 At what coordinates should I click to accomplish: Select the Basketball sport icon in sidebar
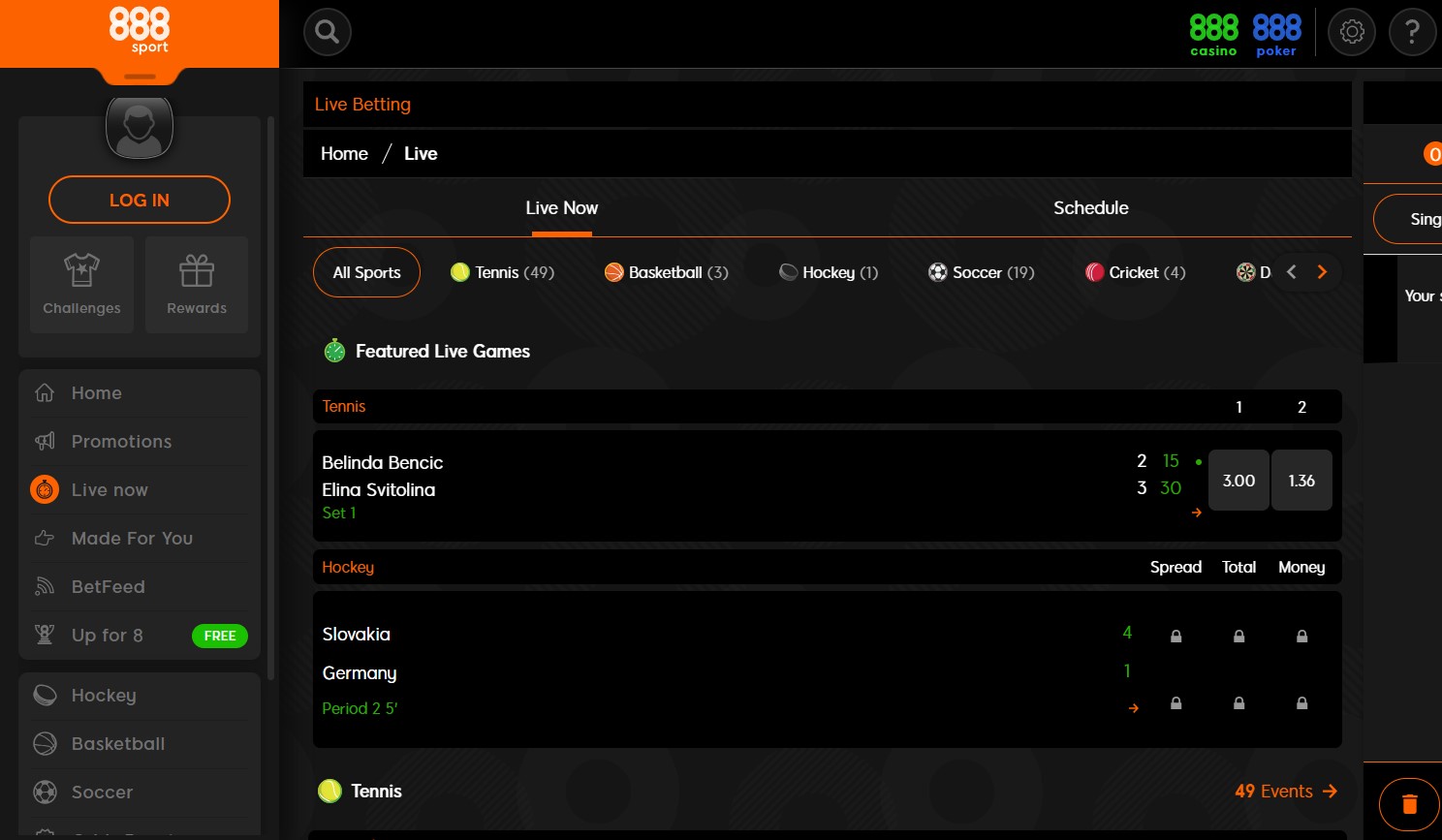pos(45,743)
